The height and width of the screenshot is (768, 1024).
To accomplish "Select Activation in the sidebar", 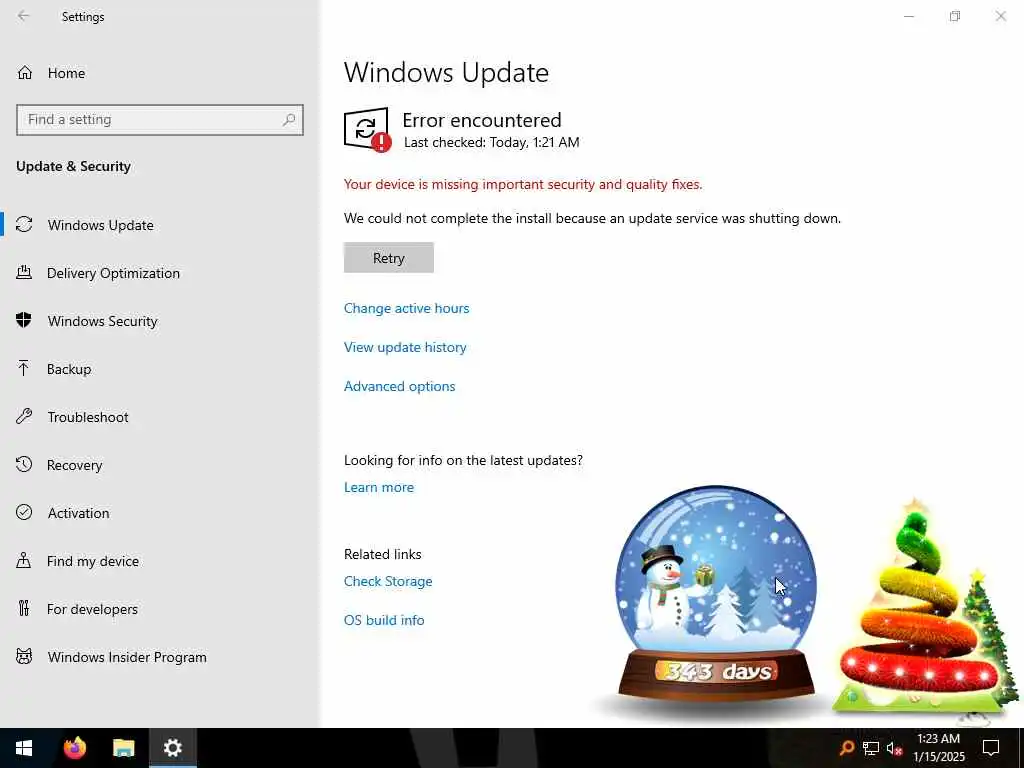I will [x=78, y=513].
